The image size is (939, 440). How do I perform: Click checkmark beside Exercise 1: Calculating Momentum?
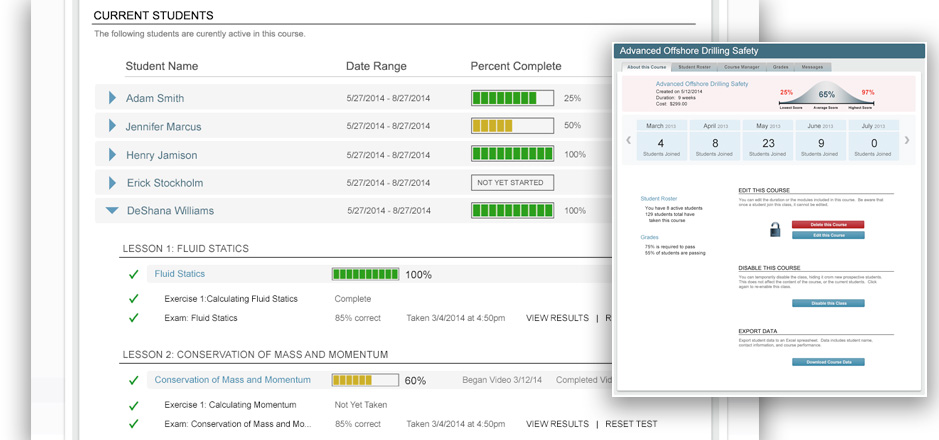tap(134, 405)
